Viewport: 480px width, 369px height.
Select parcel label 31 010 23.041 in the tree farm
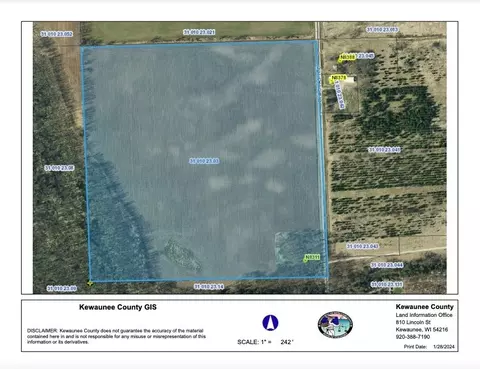384,150
